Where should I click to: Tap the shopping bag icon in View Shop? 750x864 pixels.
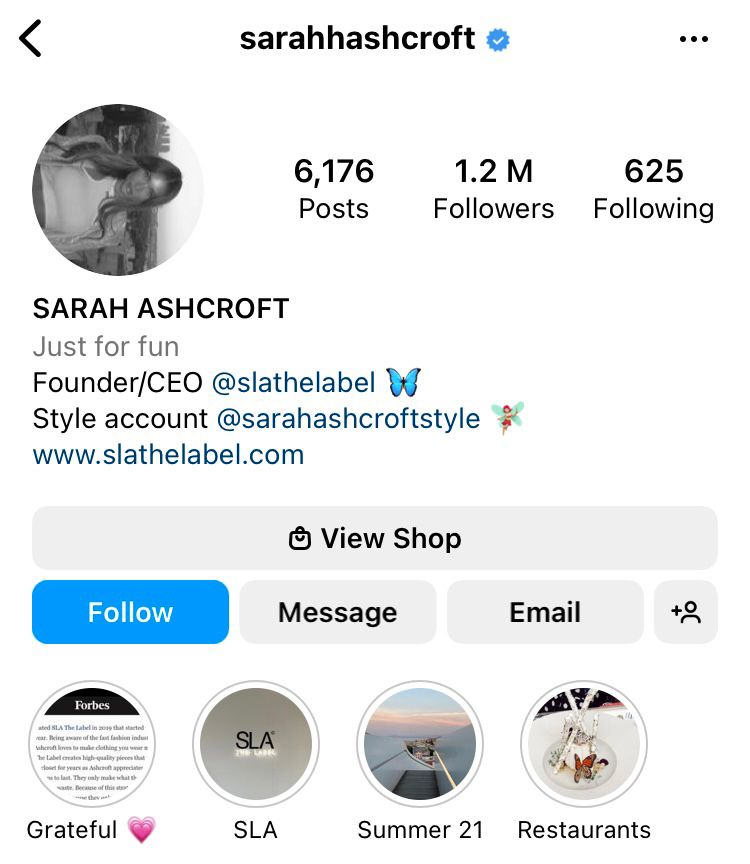tap(300, 538)
